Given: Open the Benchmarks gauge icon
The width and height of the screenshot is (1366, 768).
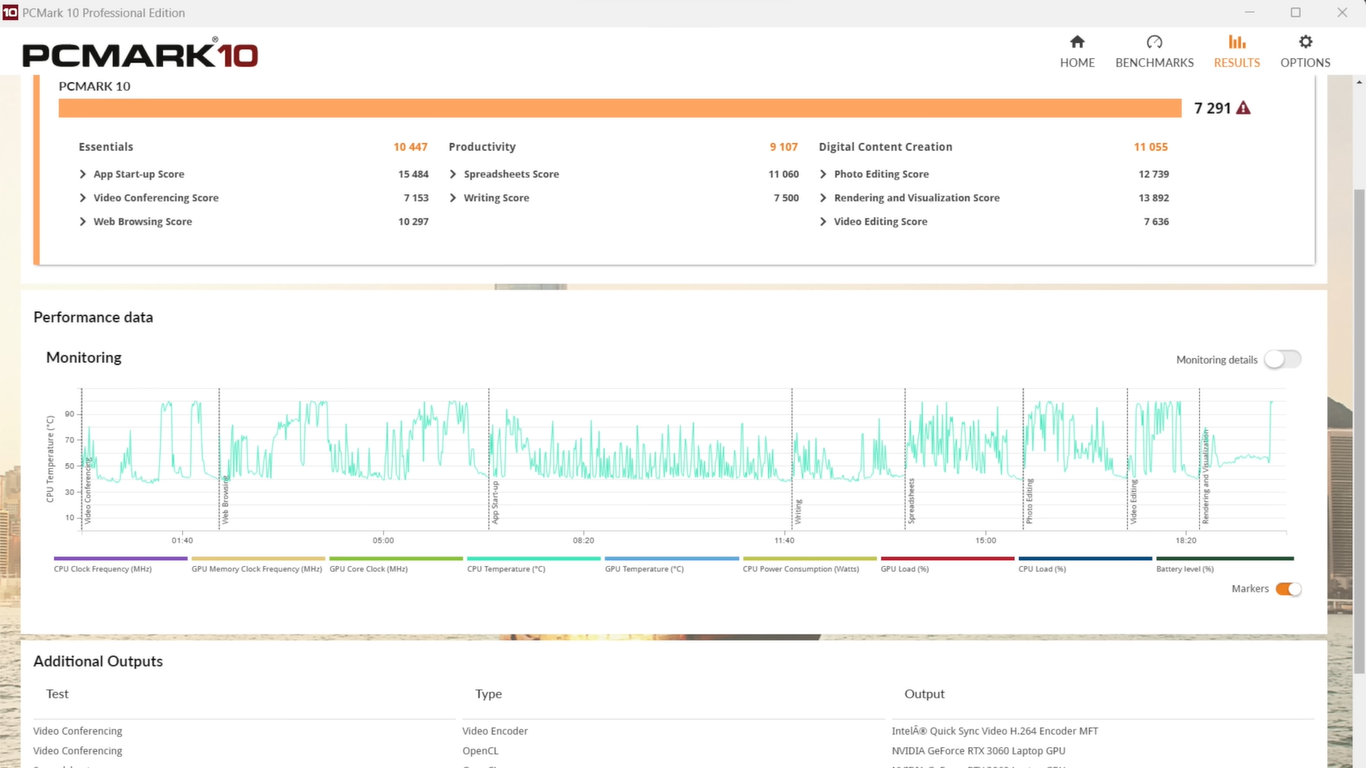Looking at the screenshot, I should point(1154,42).
